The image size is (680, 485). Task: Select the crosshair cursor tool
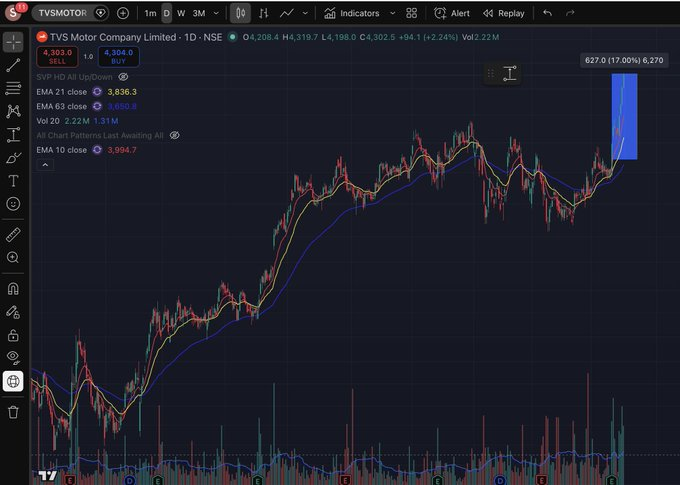pos(13,42)
